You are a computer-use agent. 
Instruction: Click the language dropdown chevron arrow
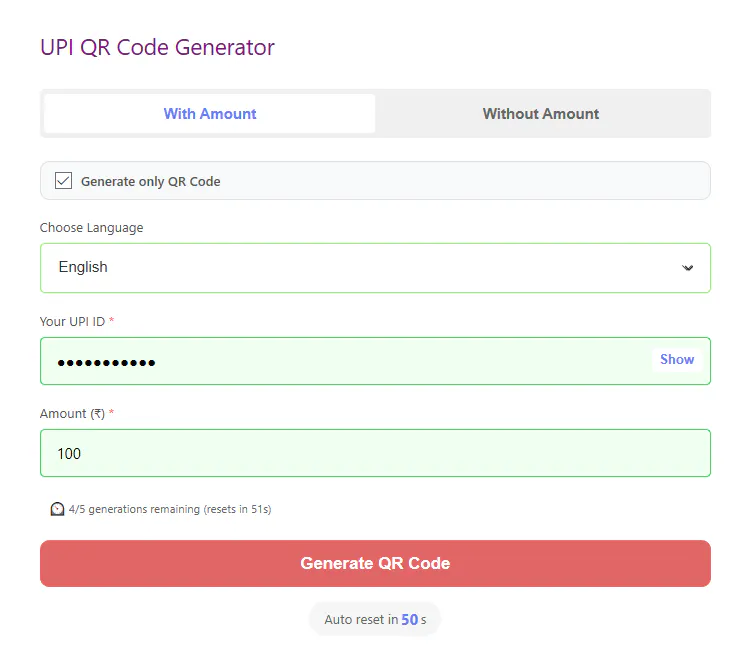[x=688, y=268]
